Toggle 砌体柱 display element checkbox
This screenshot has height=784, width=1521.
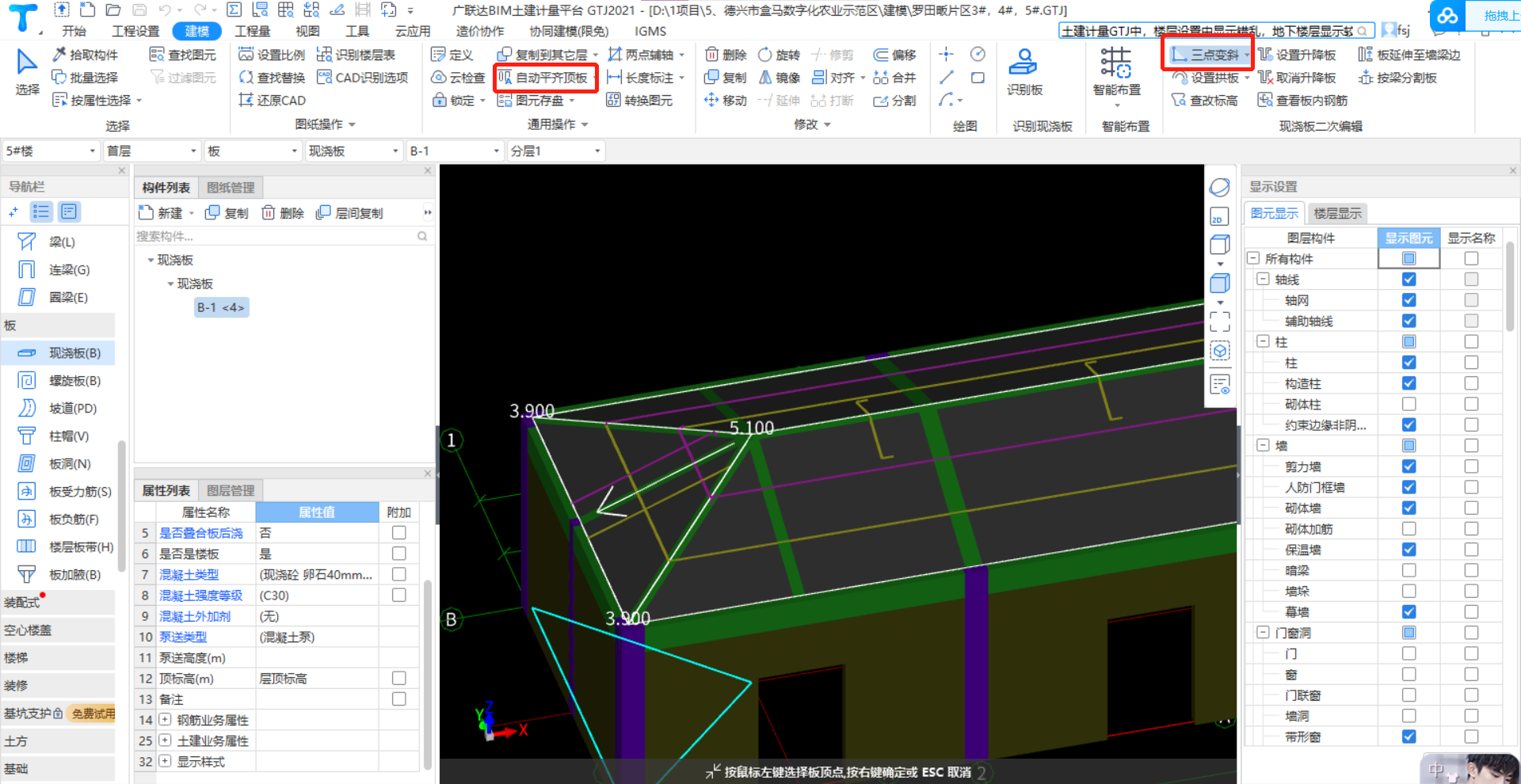point(1409,404)
